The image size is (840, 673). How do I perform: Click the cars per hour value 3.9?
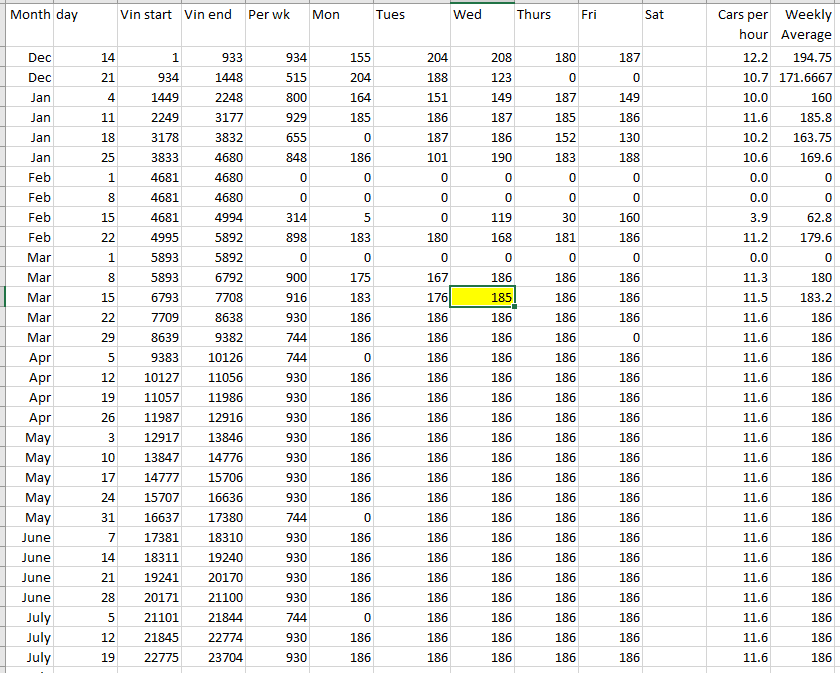coord(739,218)
